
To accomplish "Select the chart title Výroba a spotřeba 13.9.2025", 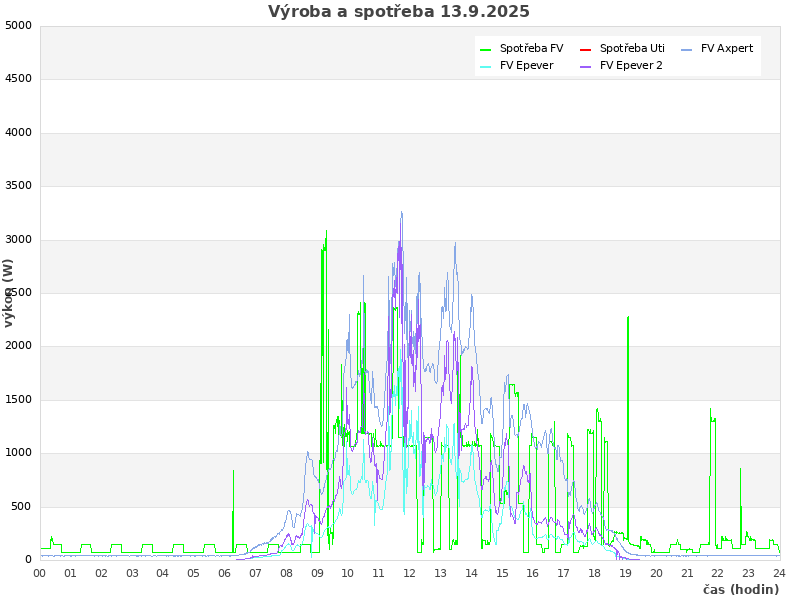I will (x=399, y=12).
